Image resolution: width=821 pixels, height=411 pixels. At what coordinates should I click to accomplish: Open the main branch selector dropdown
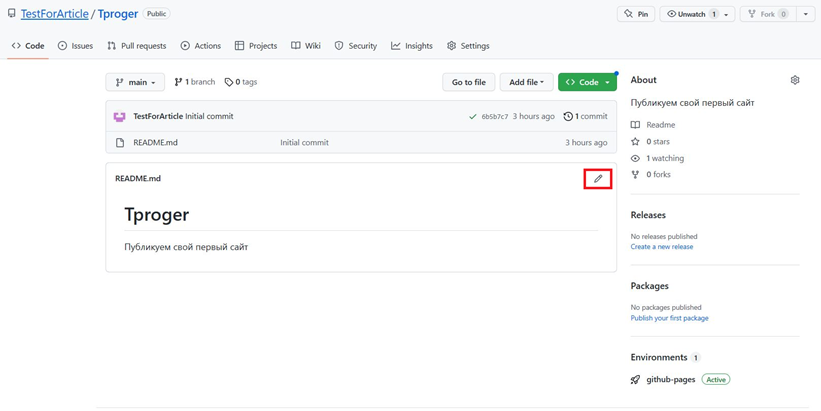point(135,82)
